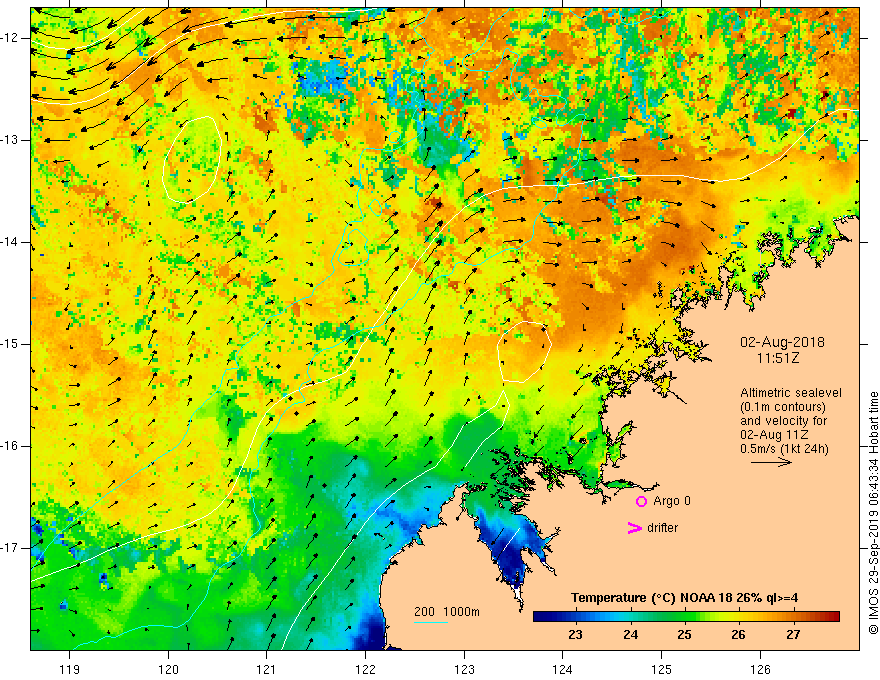Click the time label 11:51Z
This screenshot has width=880, height=680.
(777, 358)
